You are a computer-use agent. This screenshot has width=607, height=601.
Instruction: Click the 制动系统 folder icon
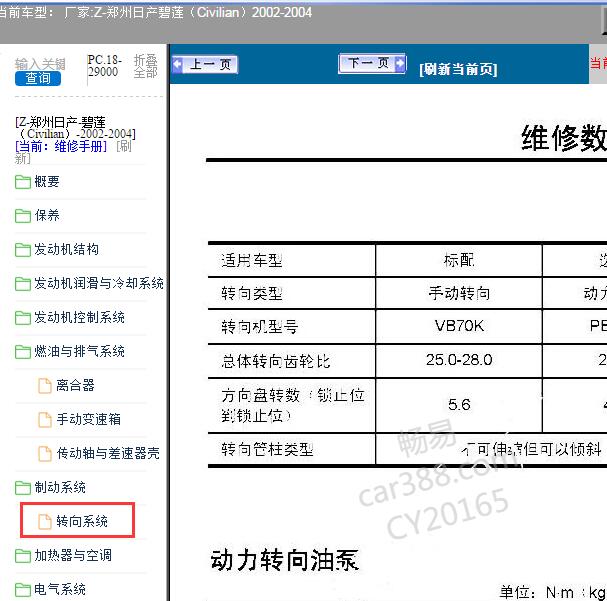[x=23, y=488]
